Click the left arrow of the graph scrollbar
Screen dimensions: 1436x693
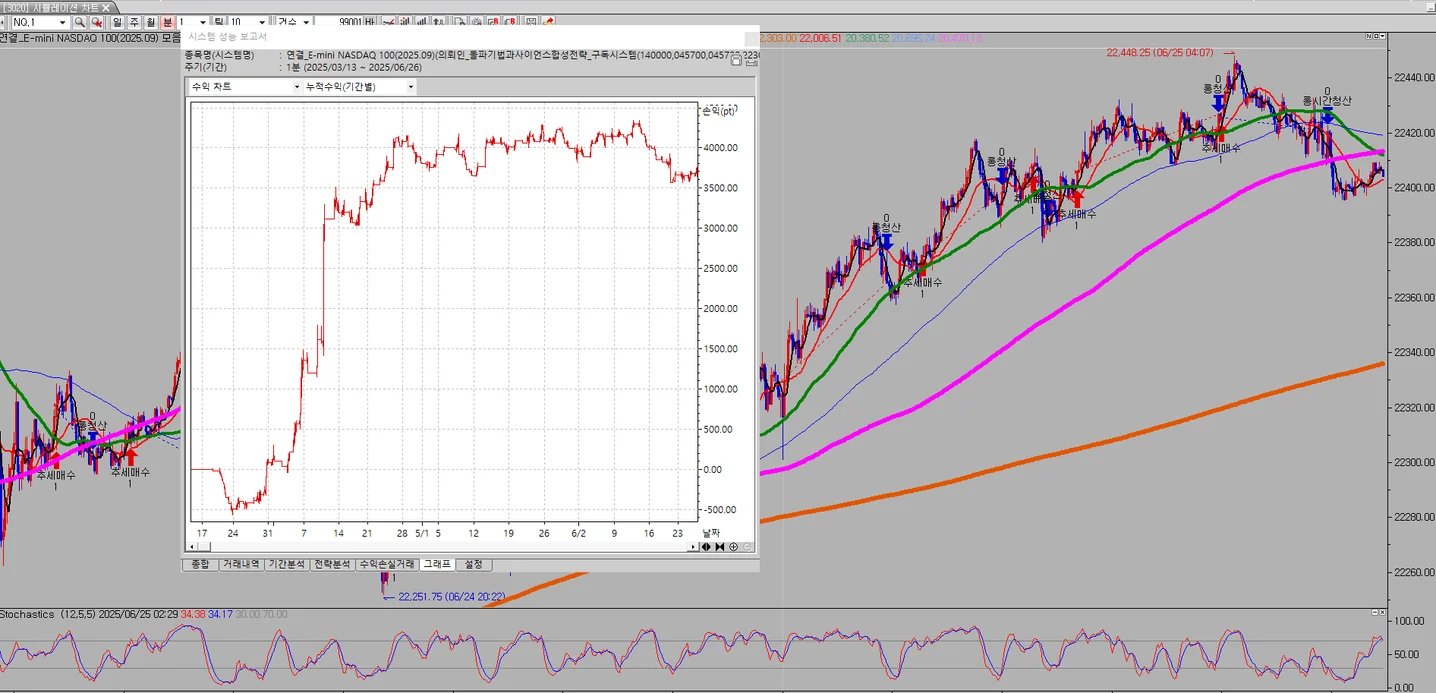click(192, 547)
